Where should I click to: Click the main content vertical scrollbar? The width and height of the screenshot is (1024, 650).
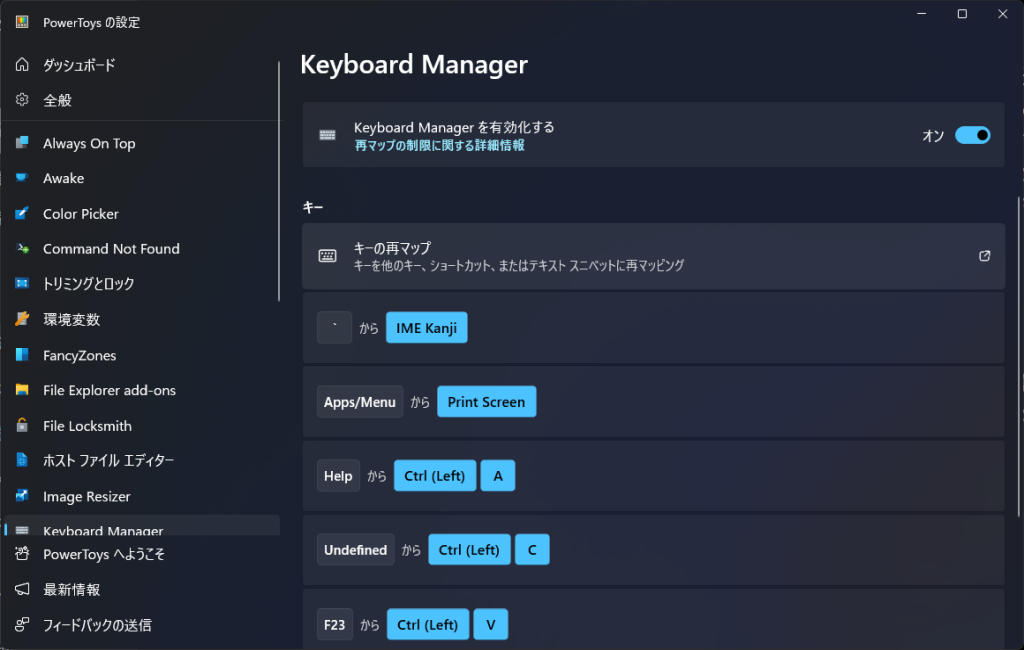click(x=1019, y=356)
